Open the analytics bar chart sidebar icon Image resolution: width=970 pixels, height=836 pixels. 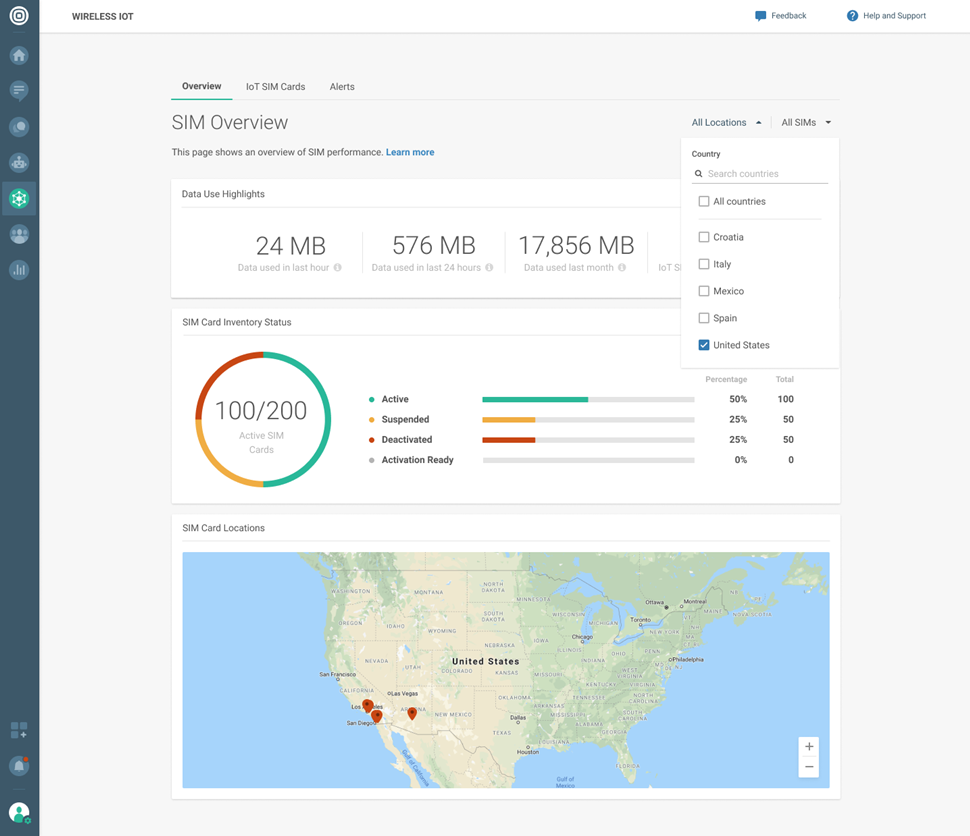coord(19,270)
